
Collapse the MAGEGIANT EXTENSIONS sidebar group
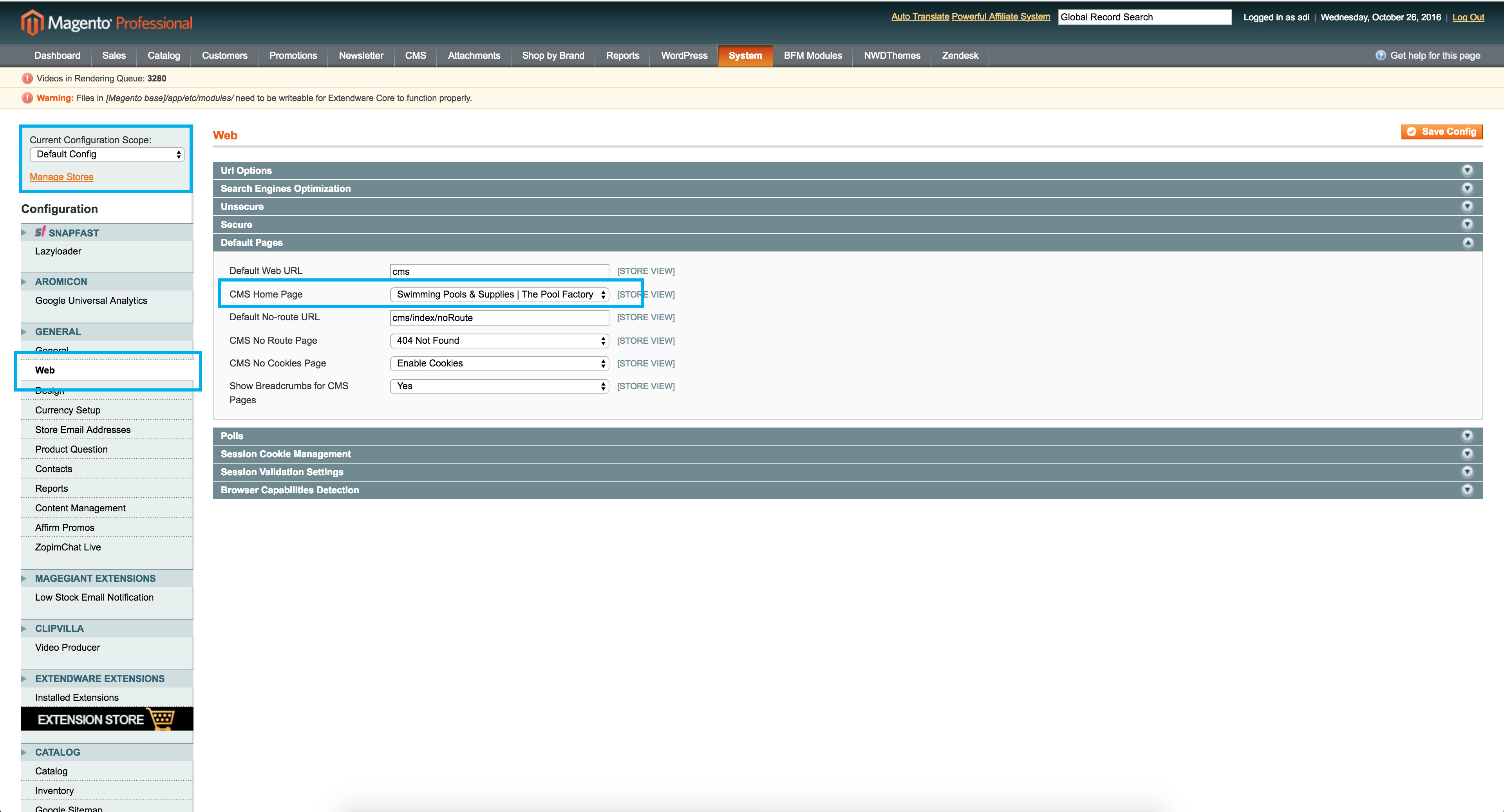[107, 579]
